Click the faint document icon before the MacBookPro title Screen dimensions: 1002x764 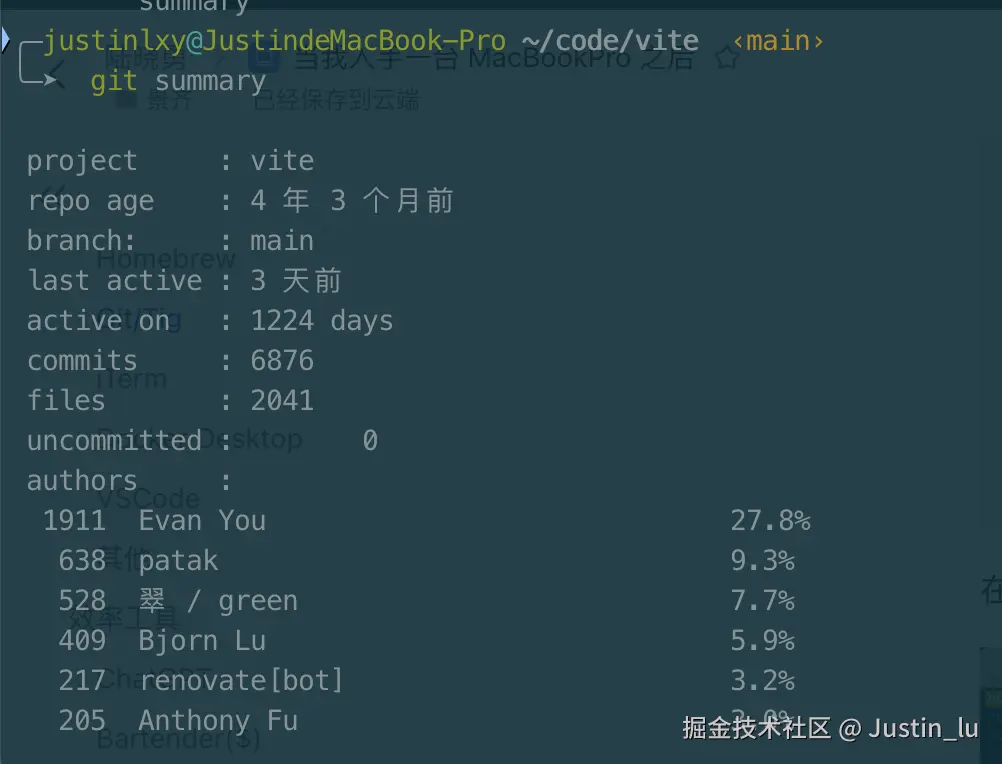(x=265, y=60)
